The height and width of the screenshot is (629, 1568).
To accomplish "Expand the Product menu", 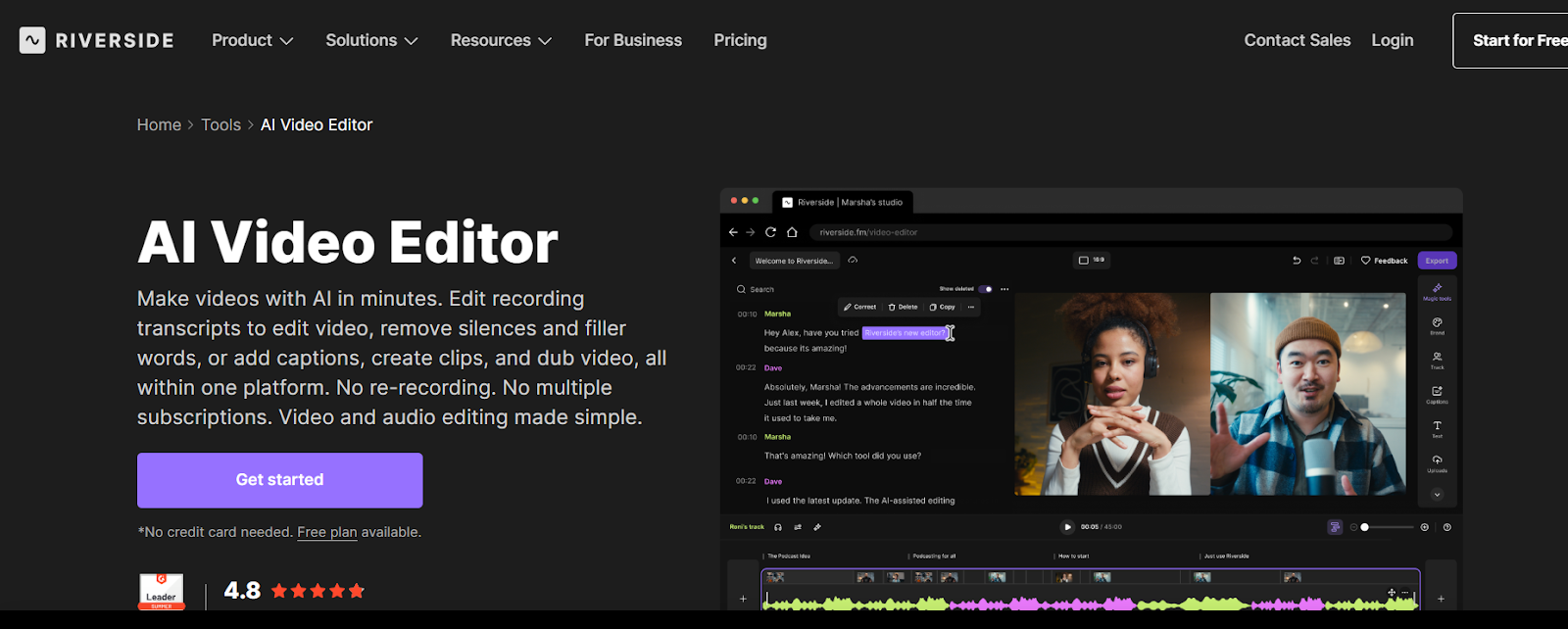I will point(253,40).
